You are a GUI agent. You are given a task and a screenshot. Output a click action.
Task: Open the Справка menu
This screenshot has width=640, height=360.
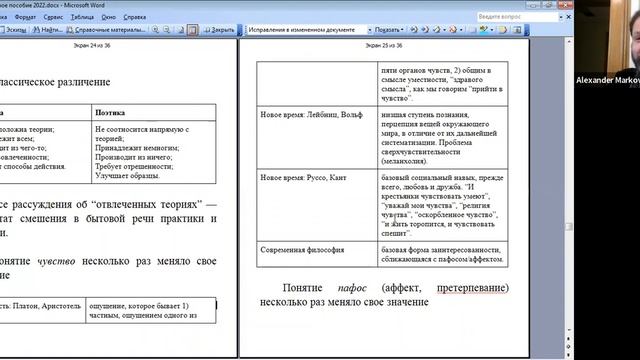tap(134, 17)
